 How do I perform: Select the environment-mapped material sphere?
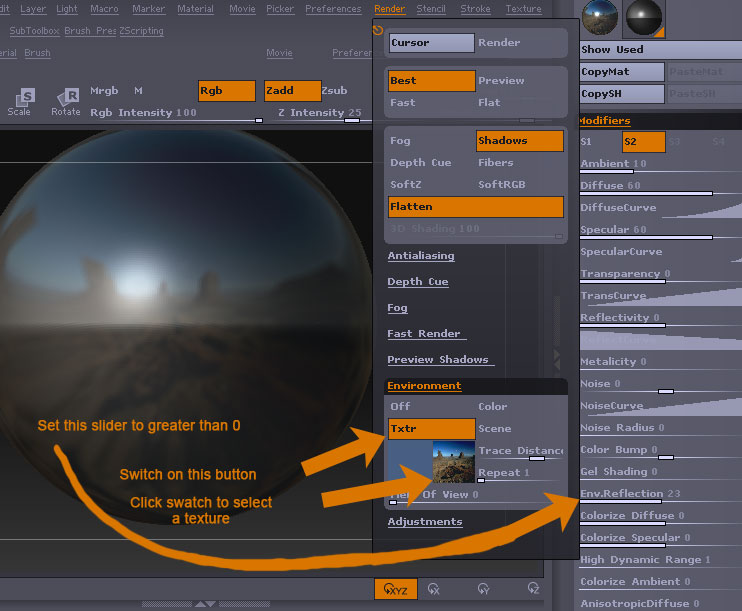pyautogui.click(x=600, y=18)
